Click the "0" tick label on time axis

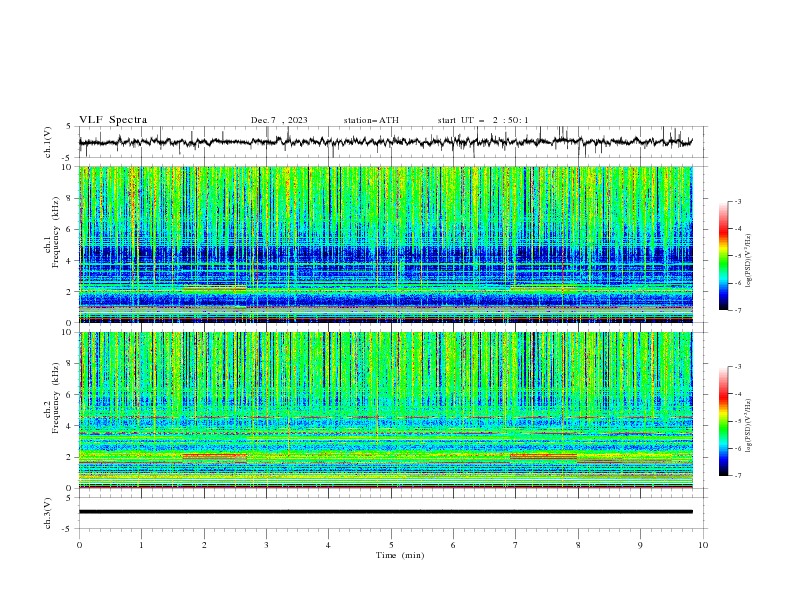[79, 545]
